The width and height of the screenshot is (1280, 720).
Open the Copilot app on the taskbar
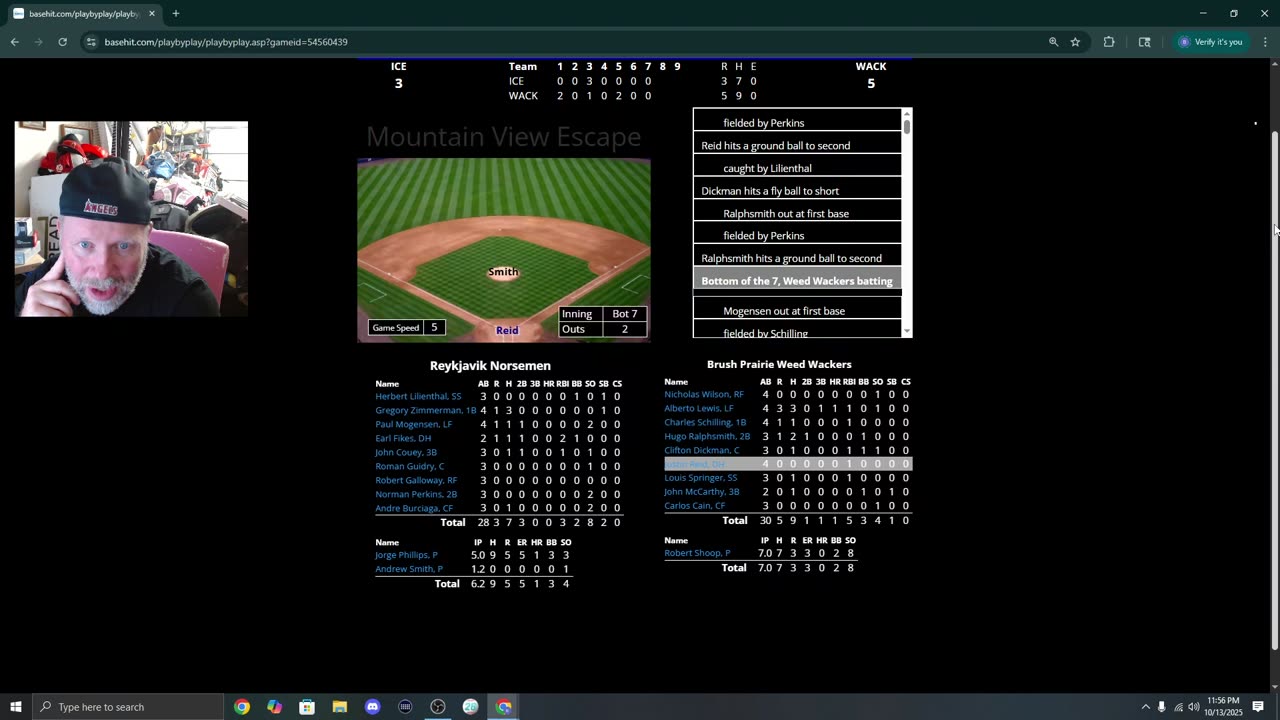[x=275, y=707]
